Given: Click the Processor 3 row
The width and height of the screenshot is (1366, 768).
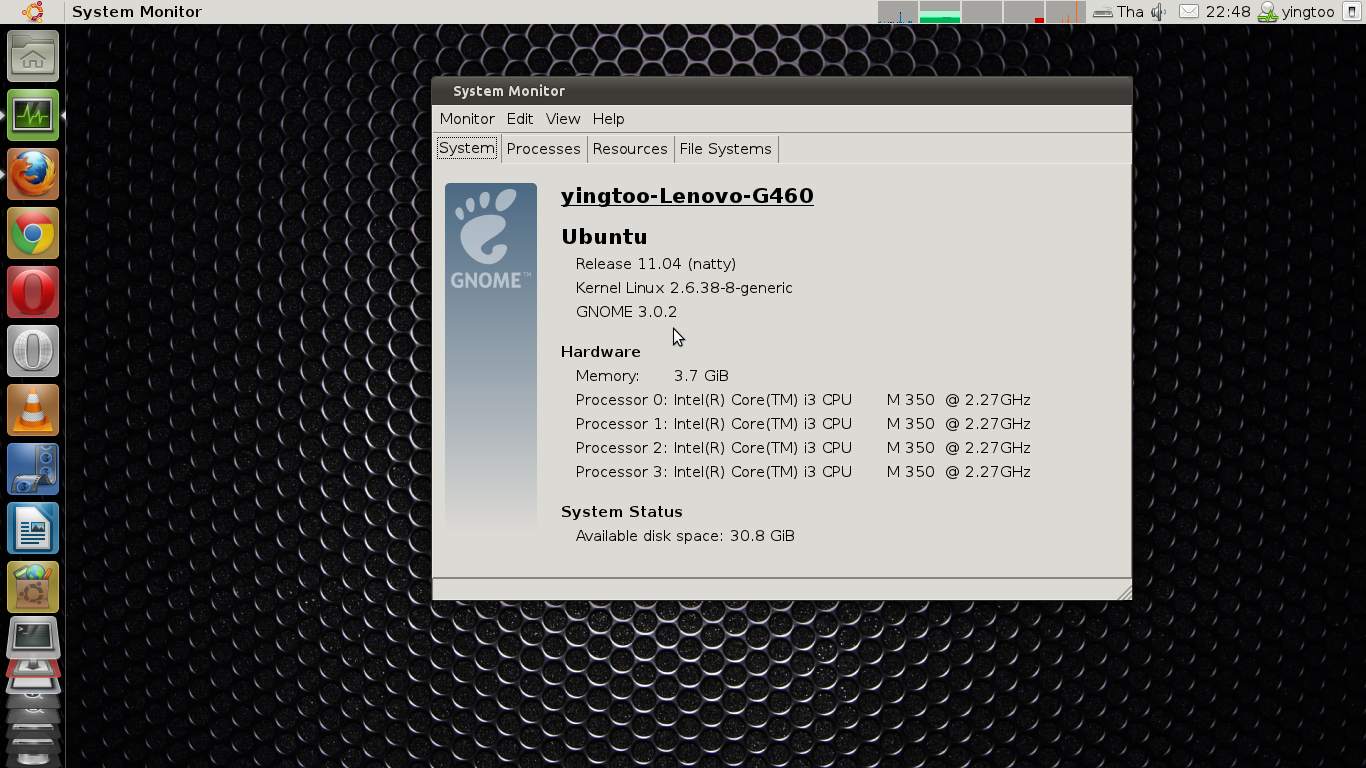Looking at the screenshot, I should (x=803, y=472).
